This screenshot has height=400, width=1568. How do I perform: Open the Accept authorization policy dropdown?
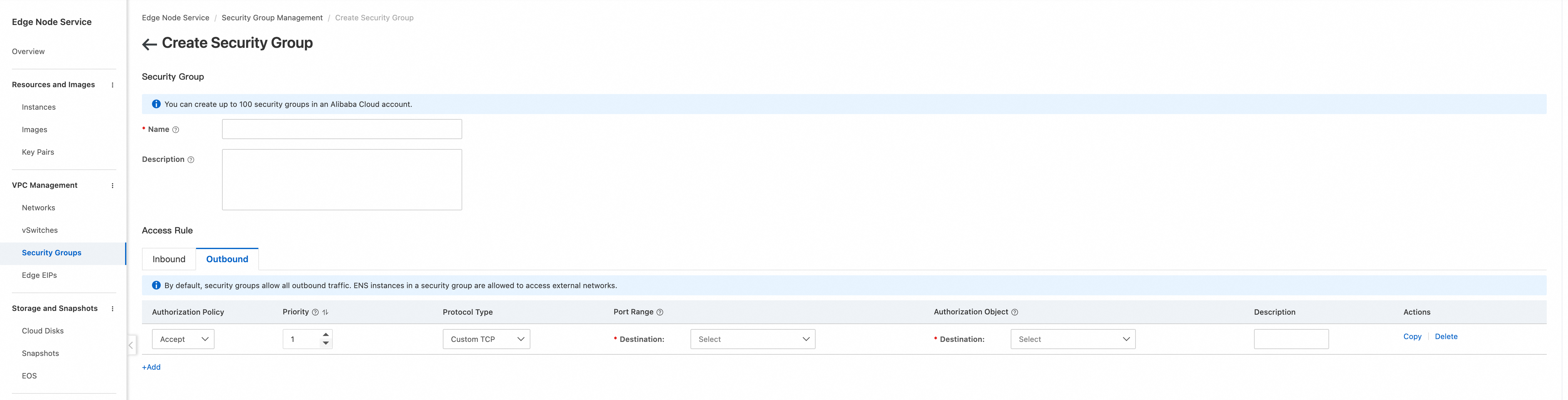click(183, 339)
